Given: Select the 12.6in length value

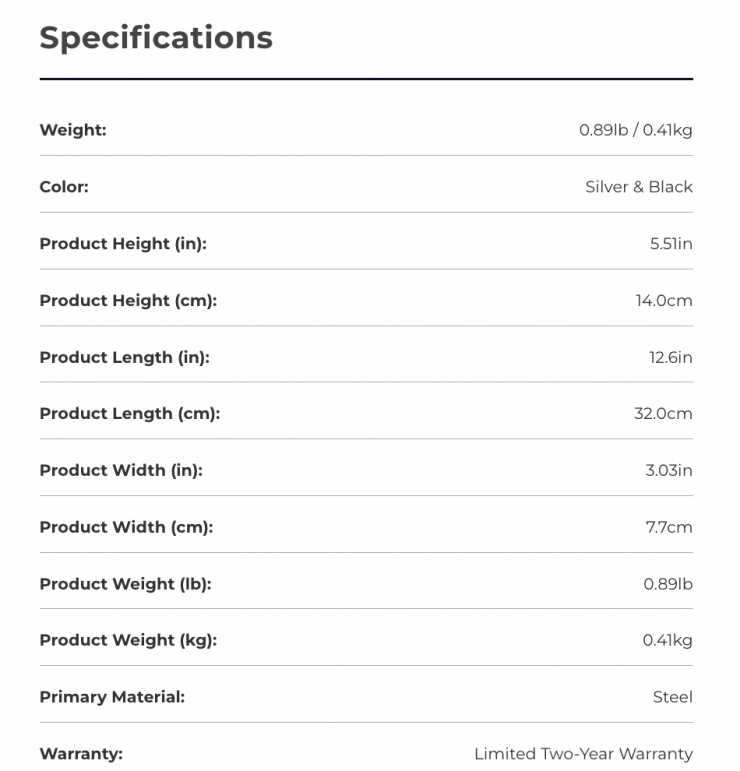Looking at the screenshot, I should tap(670, 357).
